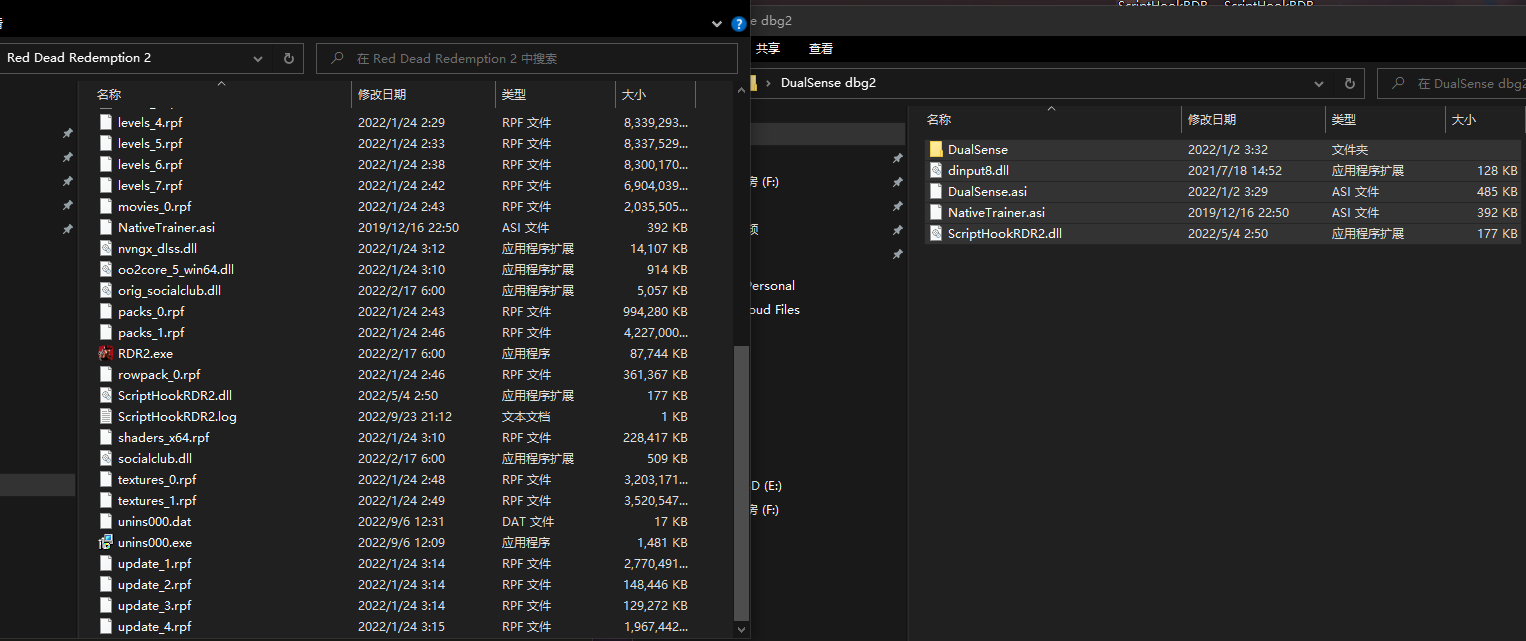Viewport: 1526px width, 641px height.
Task: Refresh the Red Dead Redemption 2 folder
Action: pyautogui.click(x=288, y=58)
